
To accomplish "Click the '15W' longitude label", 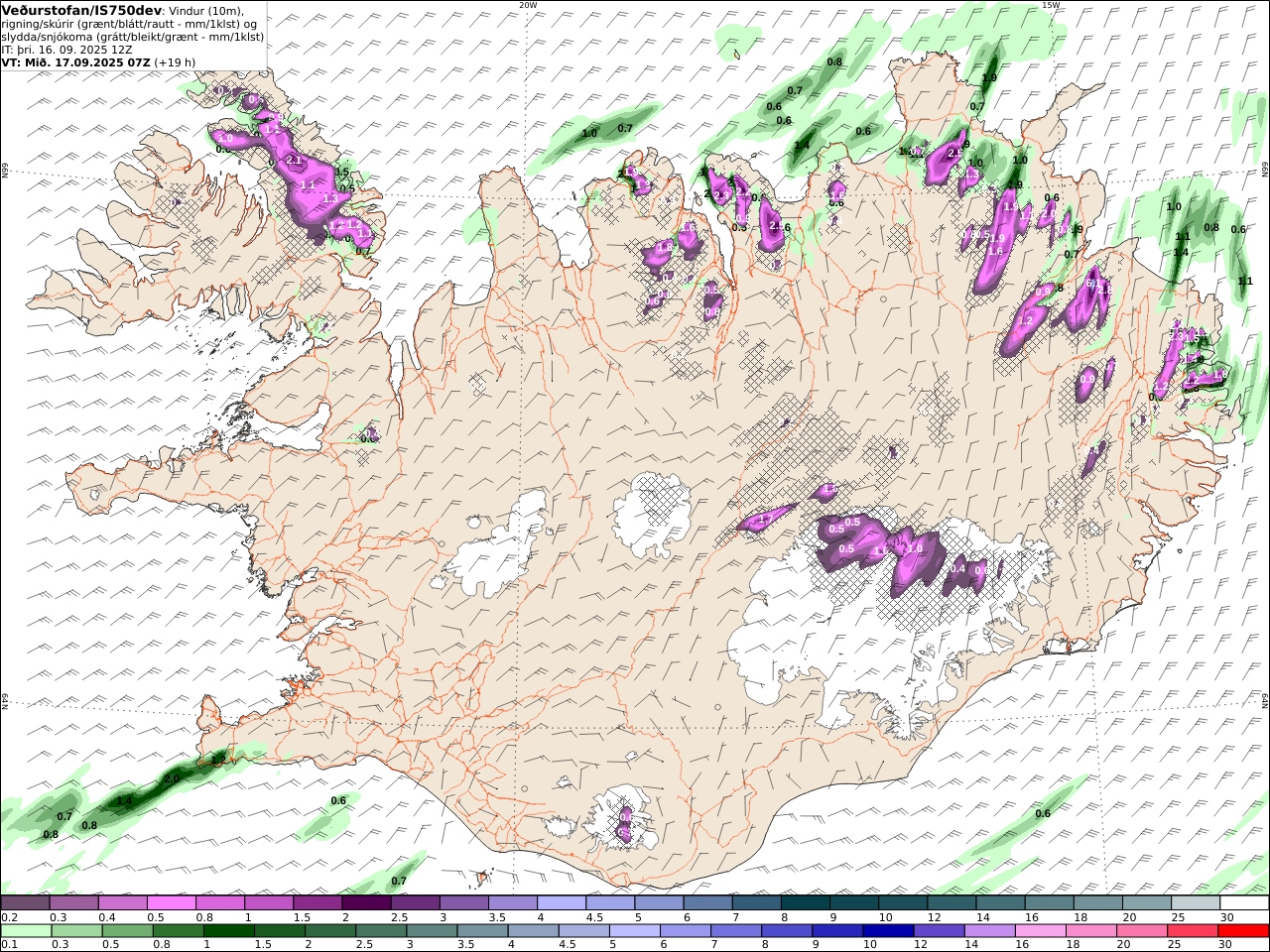I will coord(1051,5).
